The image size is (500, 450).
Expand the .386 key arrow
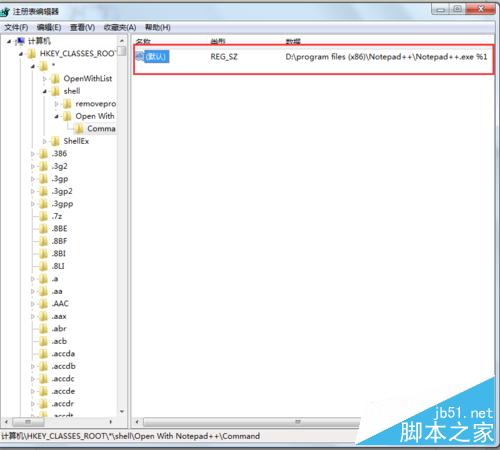tap(33, 154)
